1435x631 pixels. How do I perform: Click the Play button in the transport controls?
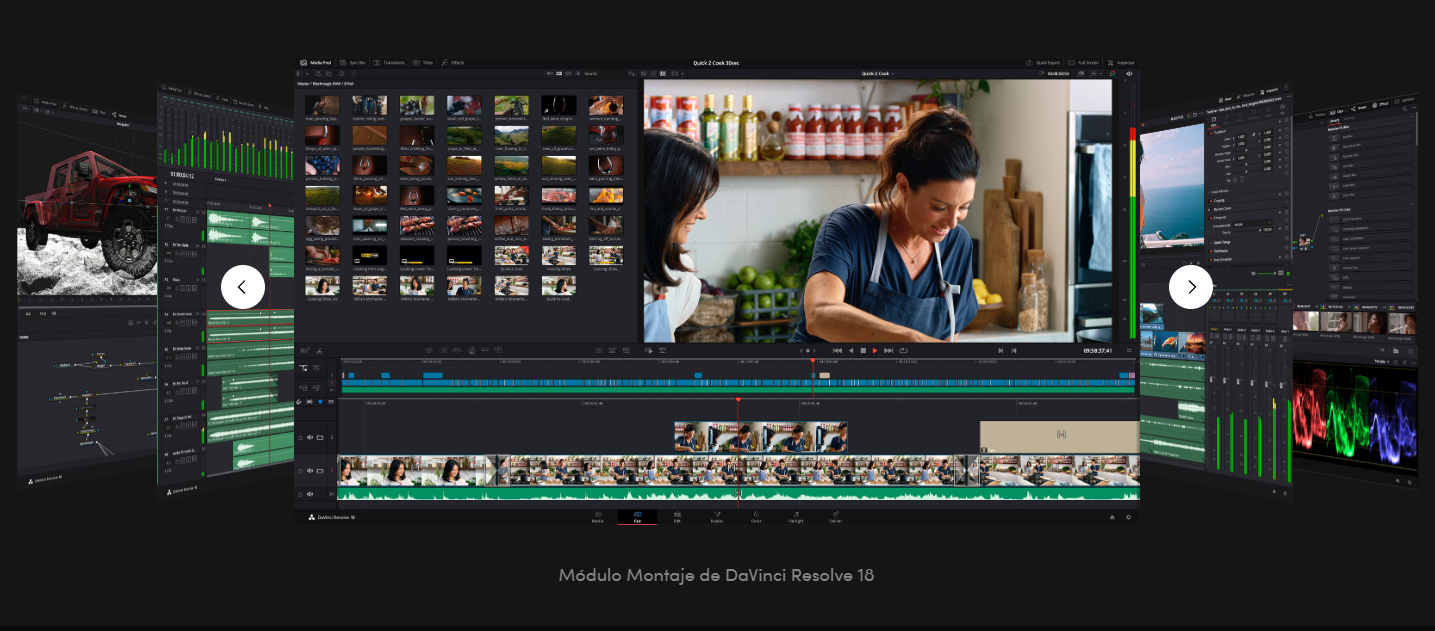click(875, 351)
